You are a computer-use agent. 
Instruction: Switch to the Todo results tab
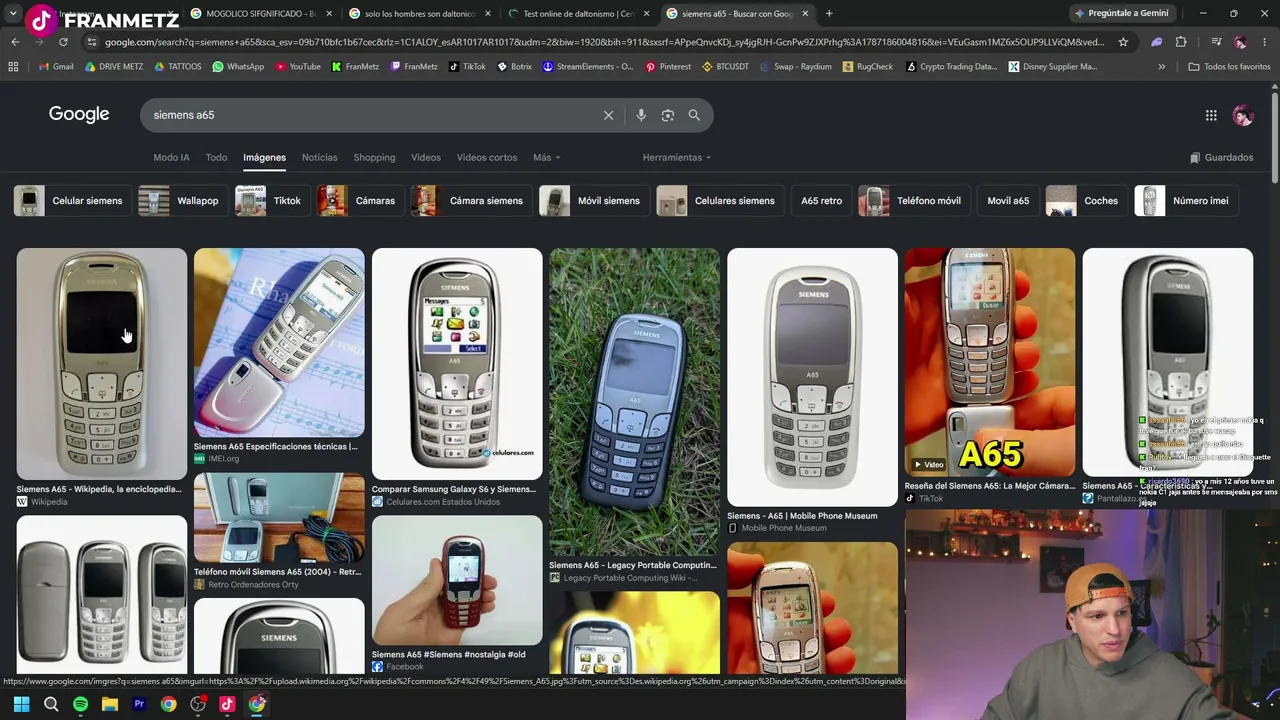click(216, 157)
